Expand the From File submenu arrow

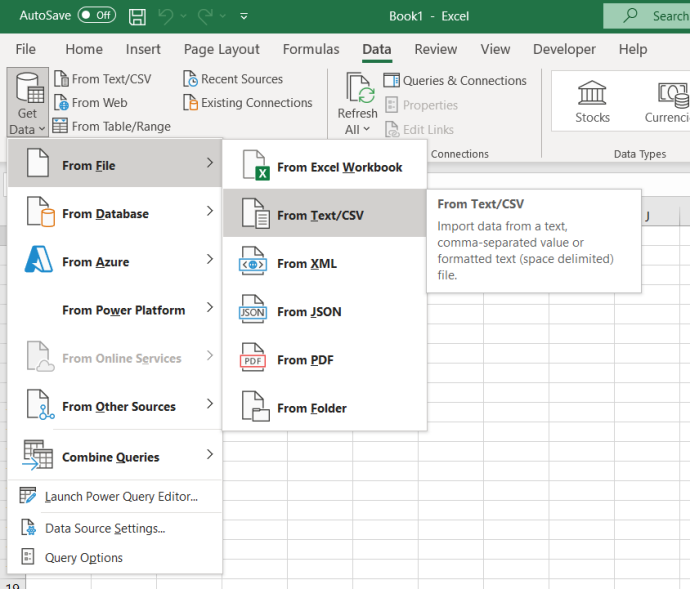tap(210, 163)
